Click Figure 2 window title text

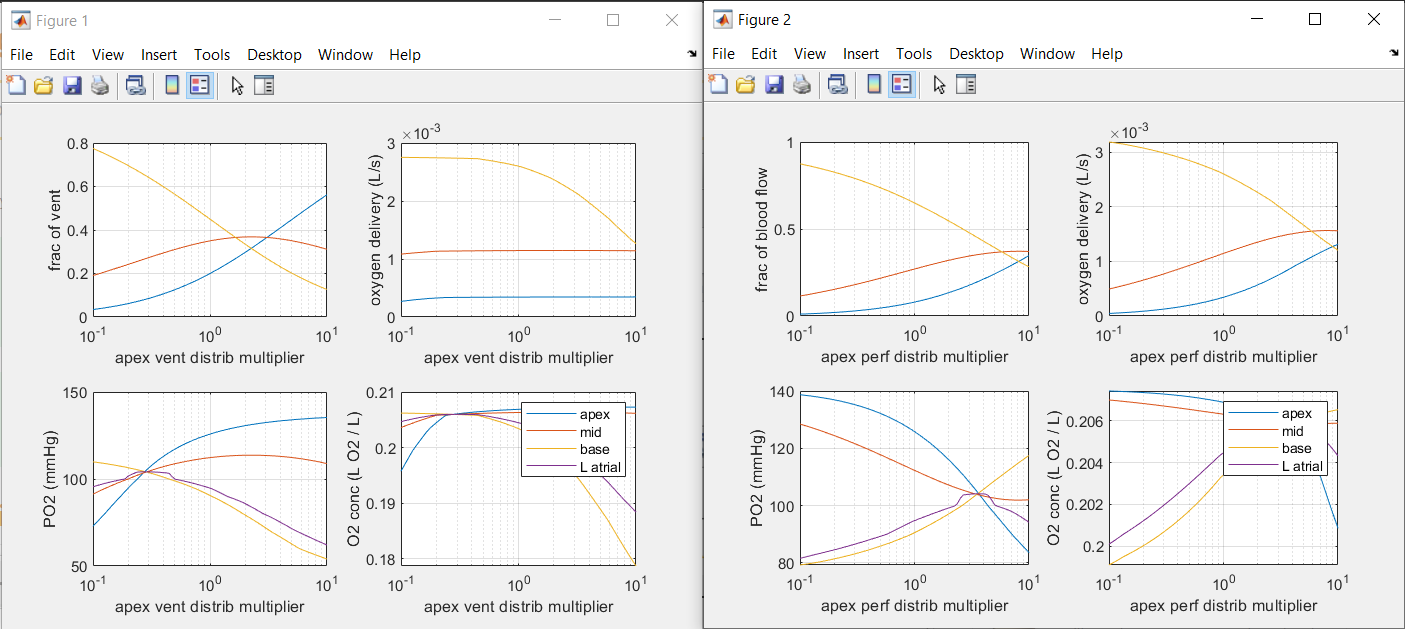pyautogui.click(x=765, y=20)
